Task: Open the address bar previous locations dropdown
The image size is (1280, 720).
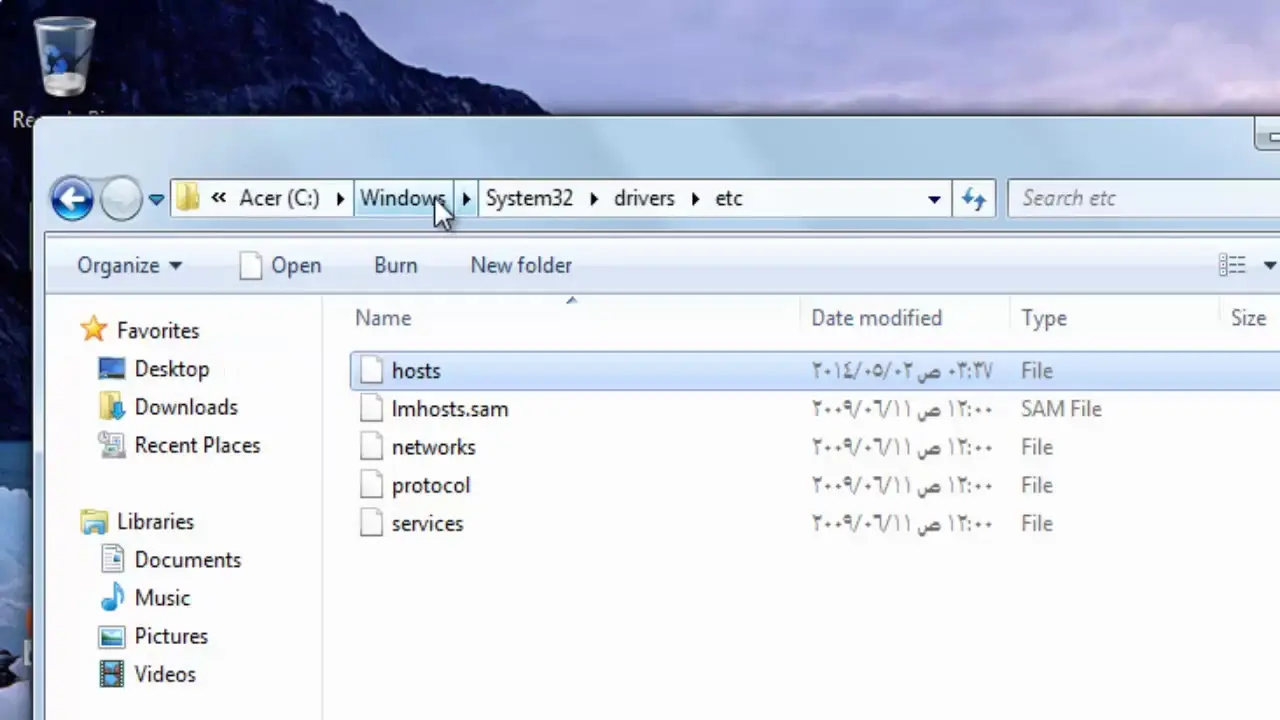Action: coord(934,199)
